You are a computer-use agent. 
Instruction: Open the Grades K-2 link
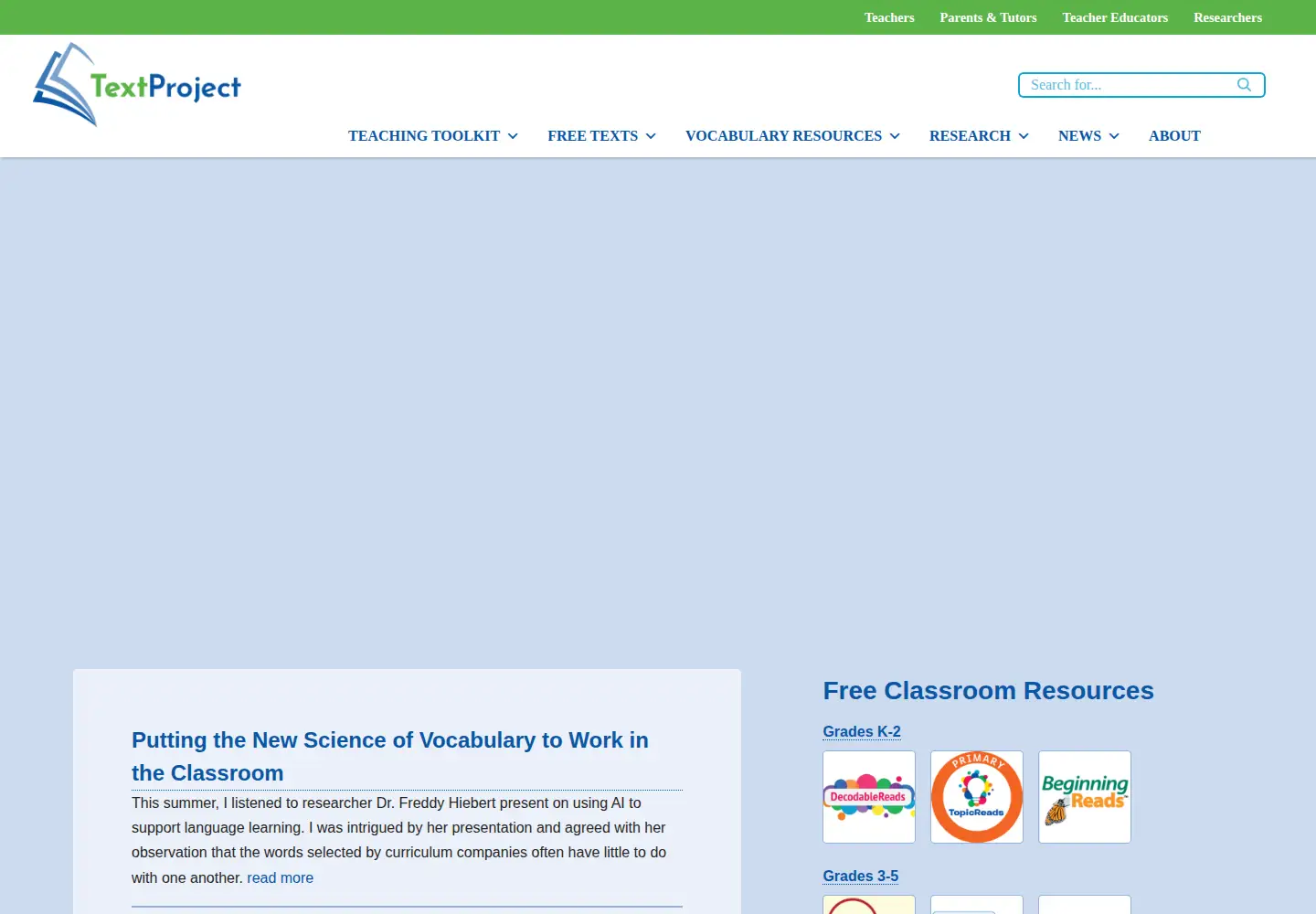(x=862, y=731)
